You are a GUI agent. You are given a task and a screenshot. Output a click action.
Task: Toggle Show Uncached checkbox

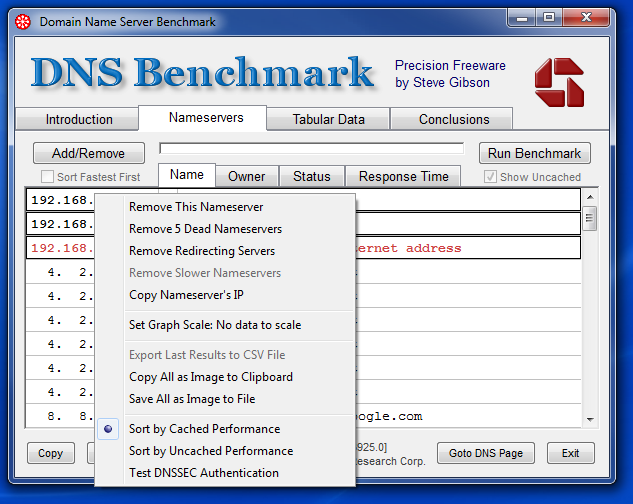(490, 176)
